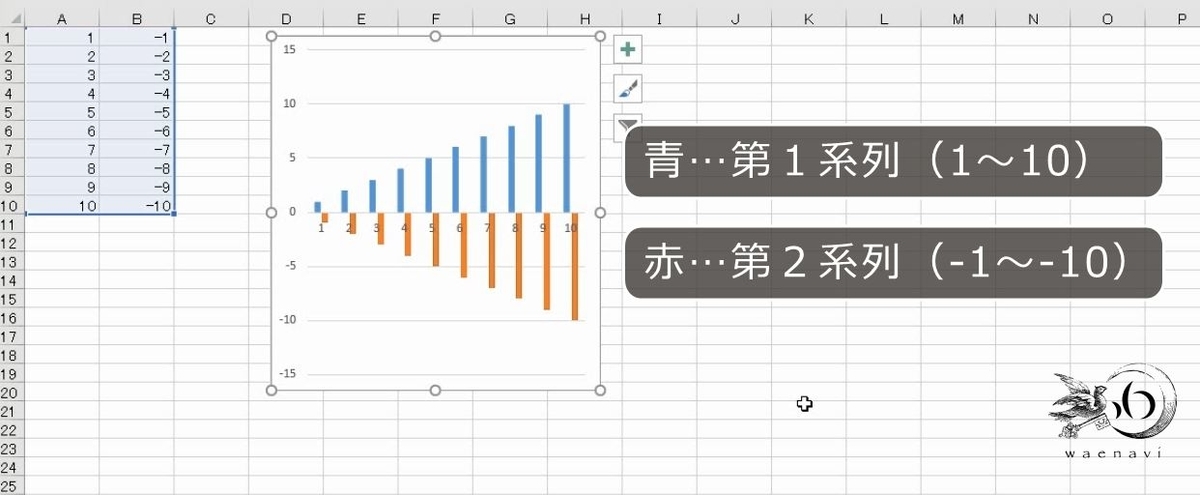
Task: Click cell B10 containing -10
Action: pos(136,206)
